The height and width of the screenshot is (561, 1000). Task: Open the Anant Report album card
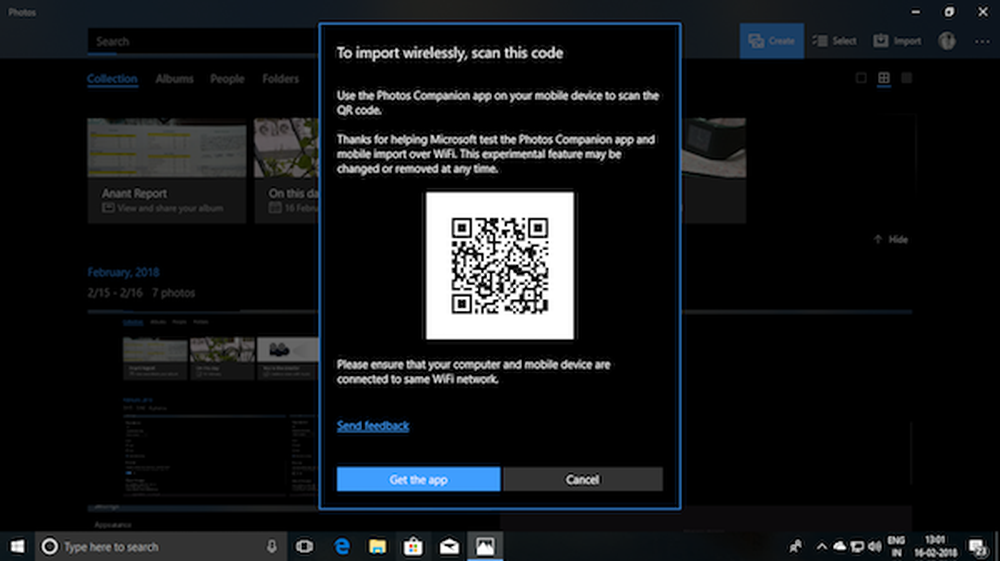[166, 171]
